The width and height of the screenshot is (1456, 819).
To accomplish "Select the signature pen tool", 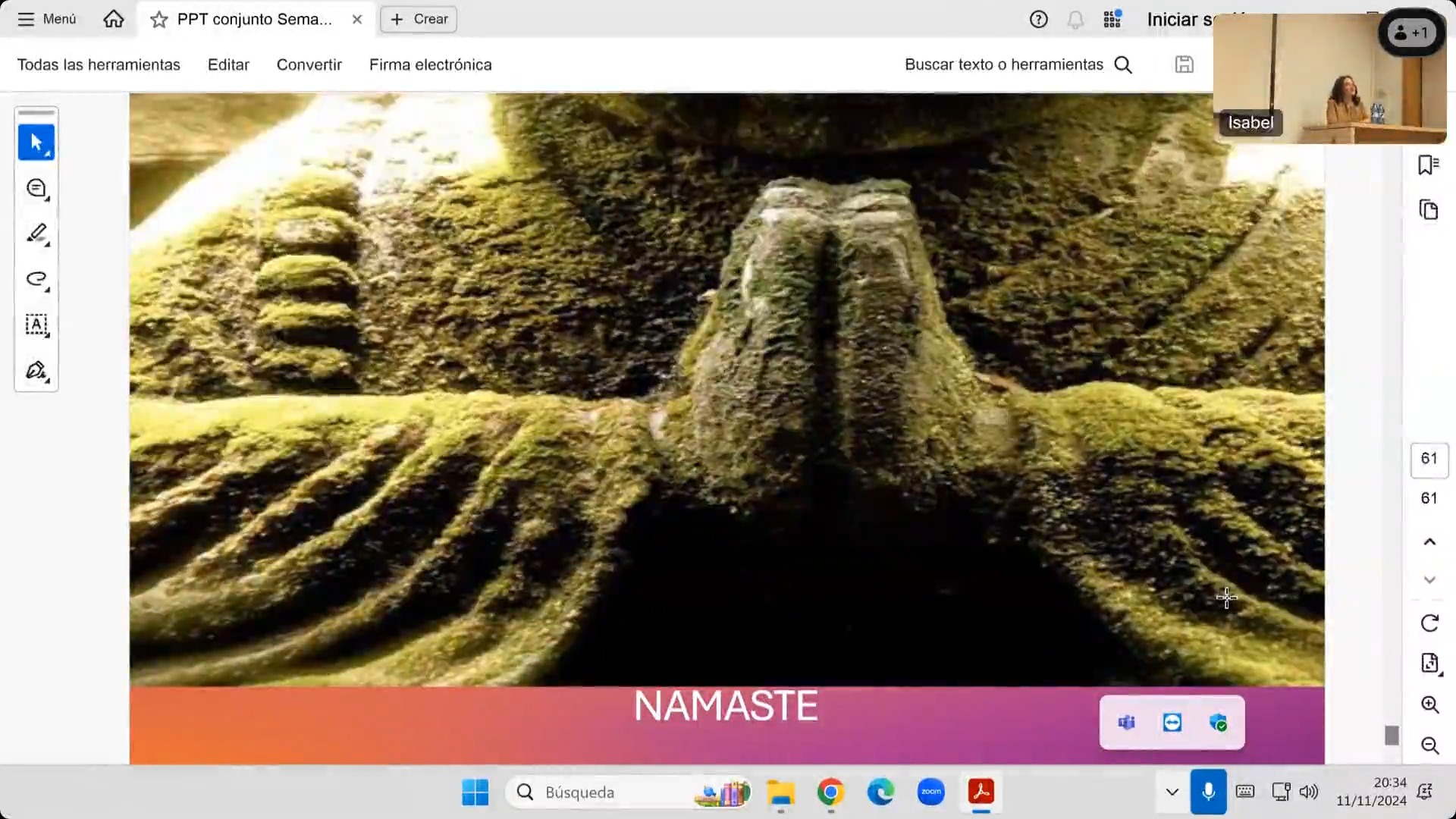I will 36,370.
